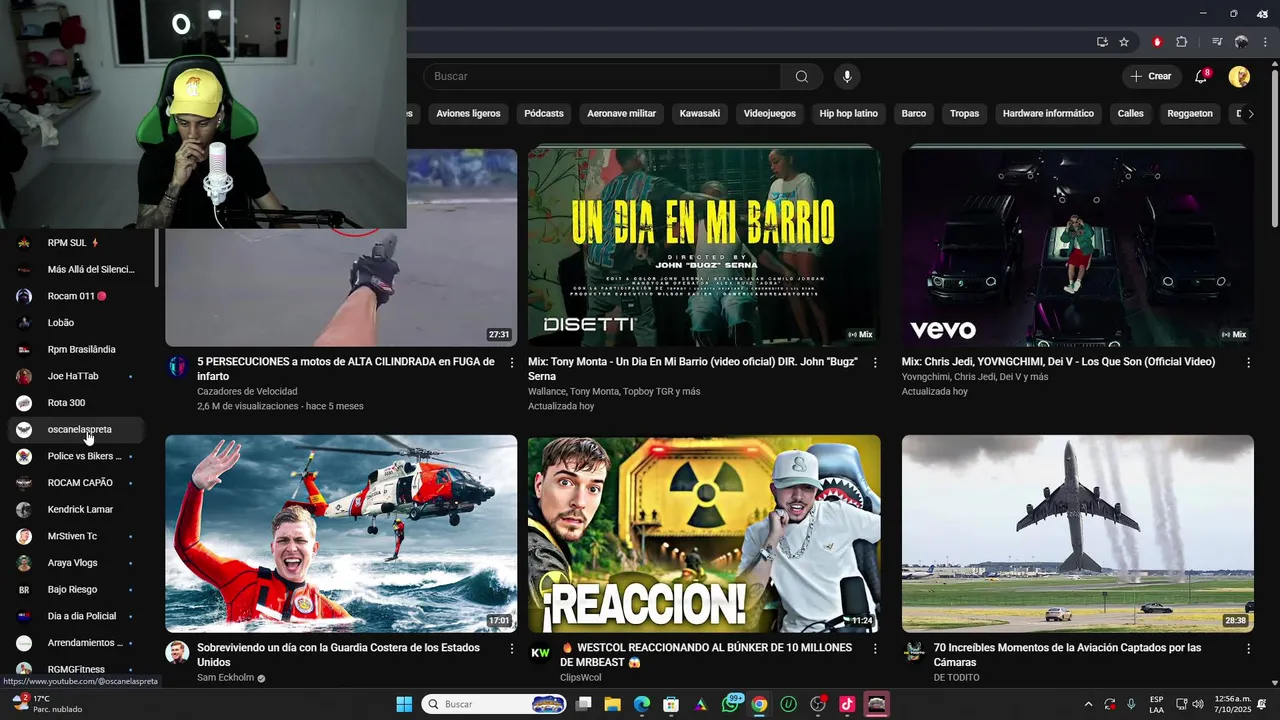Image resolution: width=1280 pixels, height=720 pixels.
Task: Open MrStiven Tc subscription channel
Action: pyautogui.click(x=76, y=537)
